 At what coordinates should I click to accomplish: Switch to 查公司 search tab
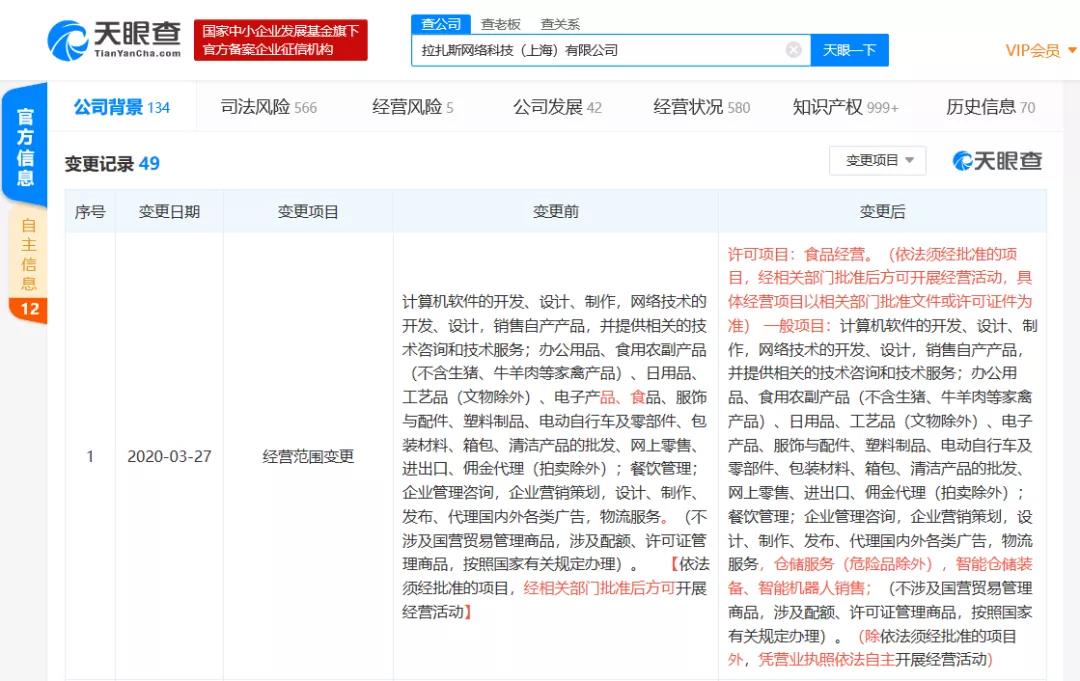(x=441, y=24)
